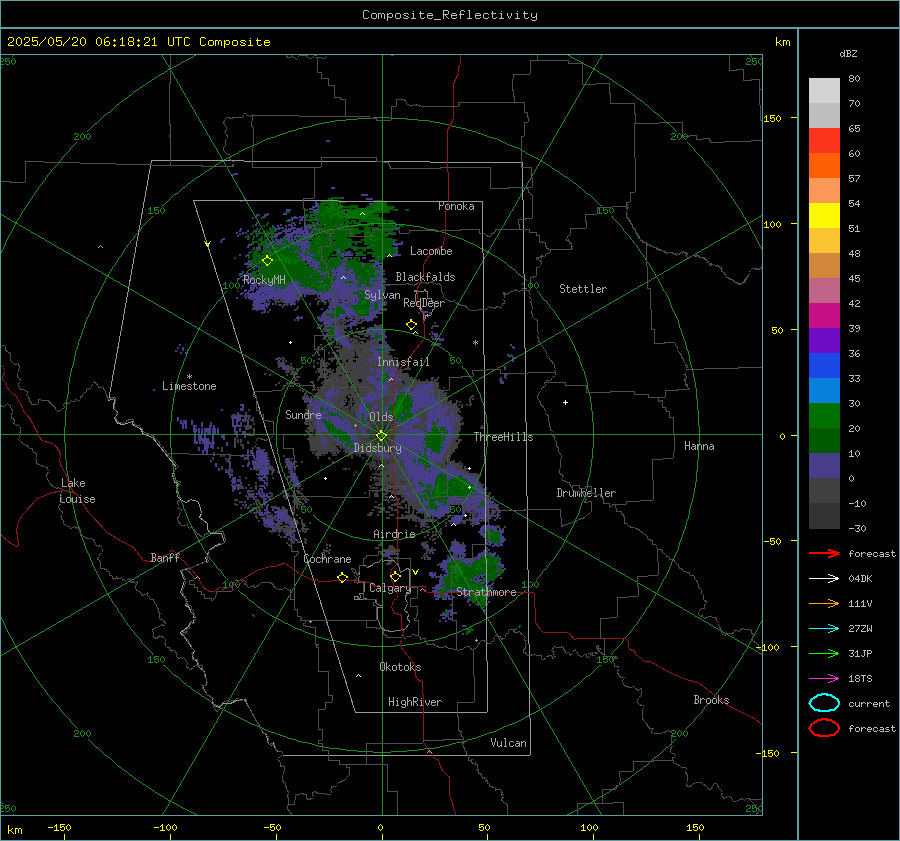The width and height of the screenshot is (900, 841).
Task: Click the red forecast ellipse in legend
Action: (x=824, y=728)
